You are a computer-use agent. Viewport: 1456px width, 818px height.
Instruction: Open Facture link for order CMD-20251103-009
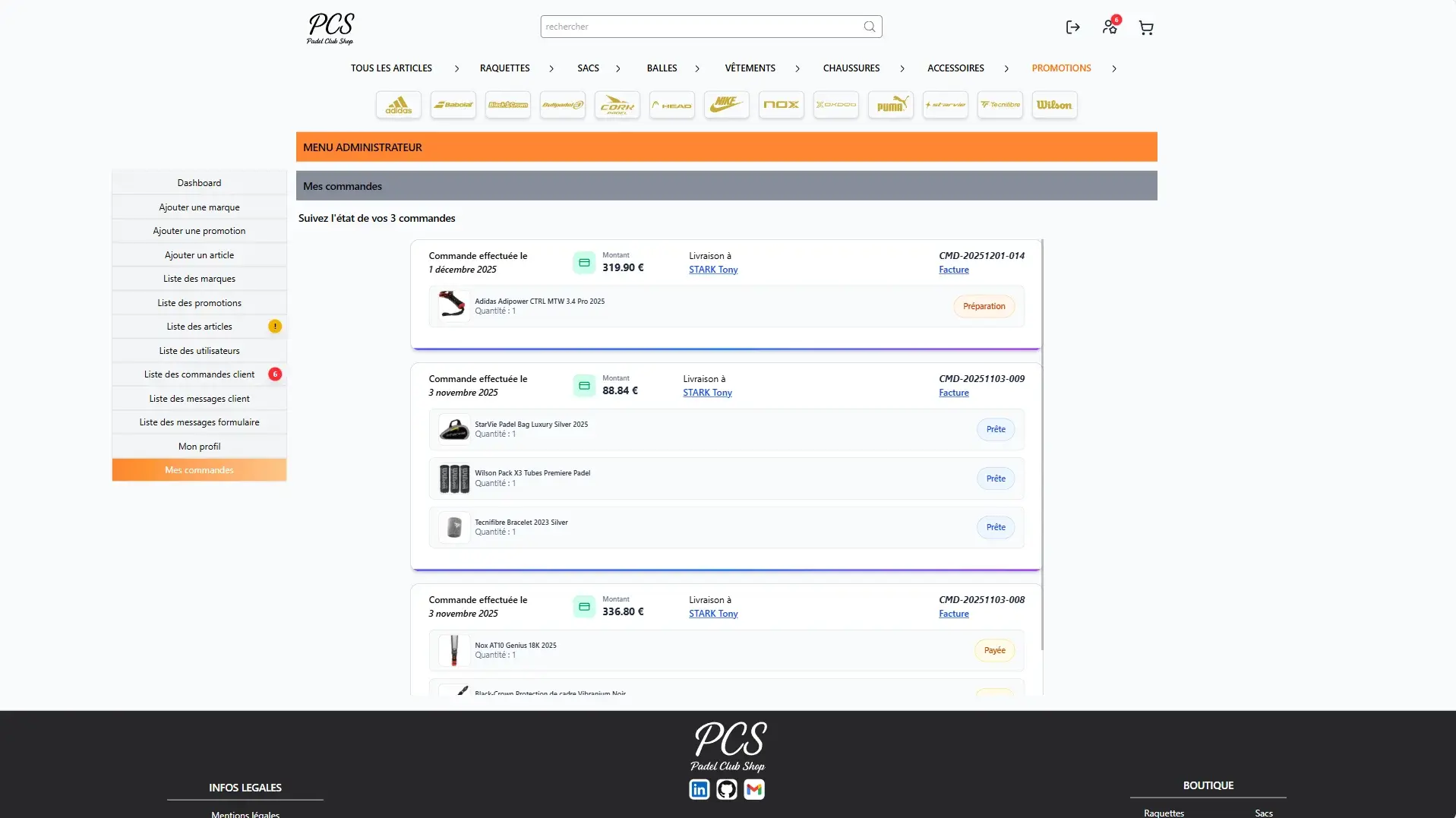(954, 393)
